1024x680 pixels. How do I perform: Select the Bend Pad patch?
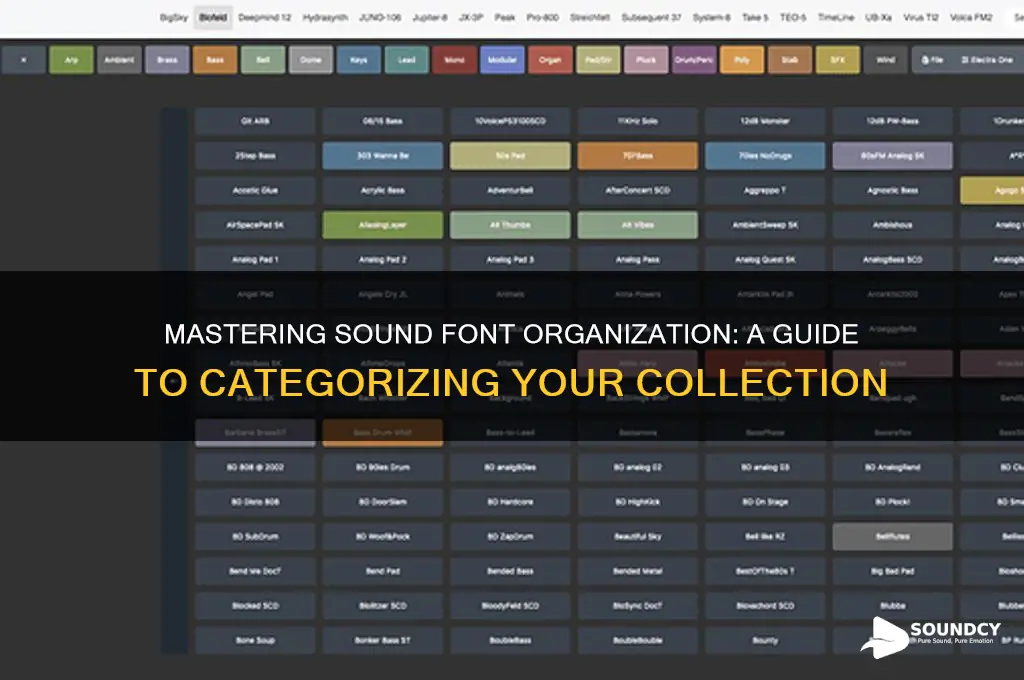coord(383,572)
